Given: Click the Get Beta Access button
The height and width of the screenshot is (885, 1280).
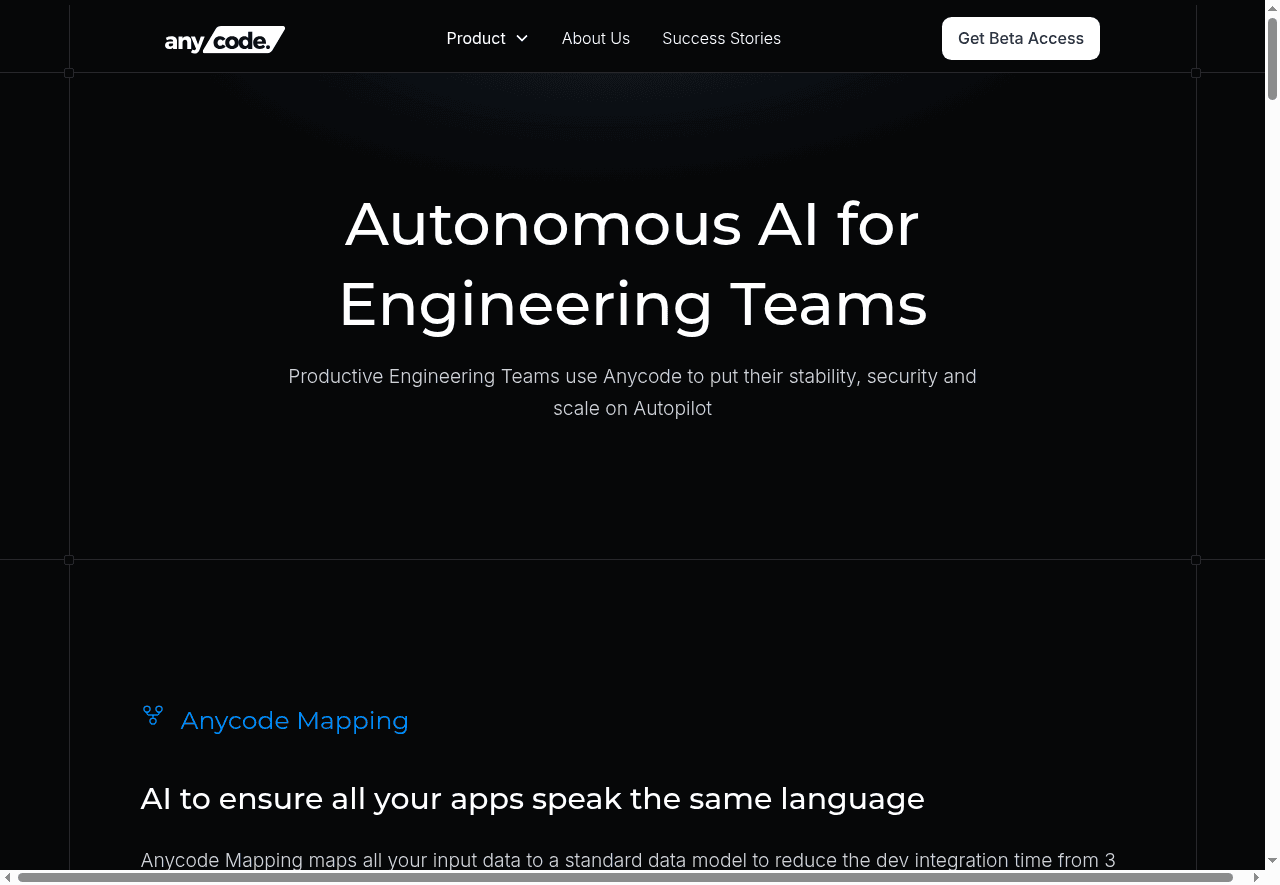Looking at the screenshot, I should tap(1020, 38).
